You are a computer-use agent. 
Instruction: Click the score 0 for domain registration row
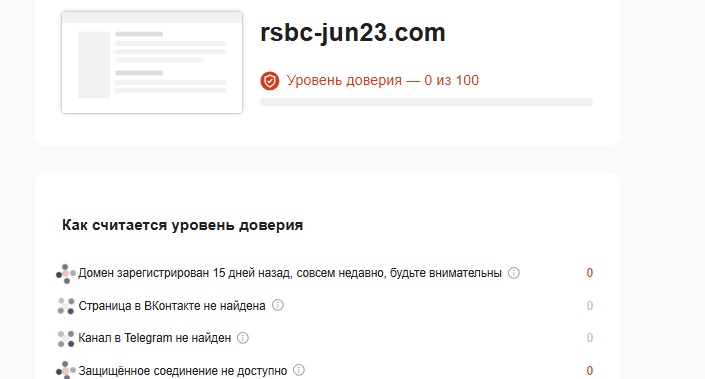point(589,273)
